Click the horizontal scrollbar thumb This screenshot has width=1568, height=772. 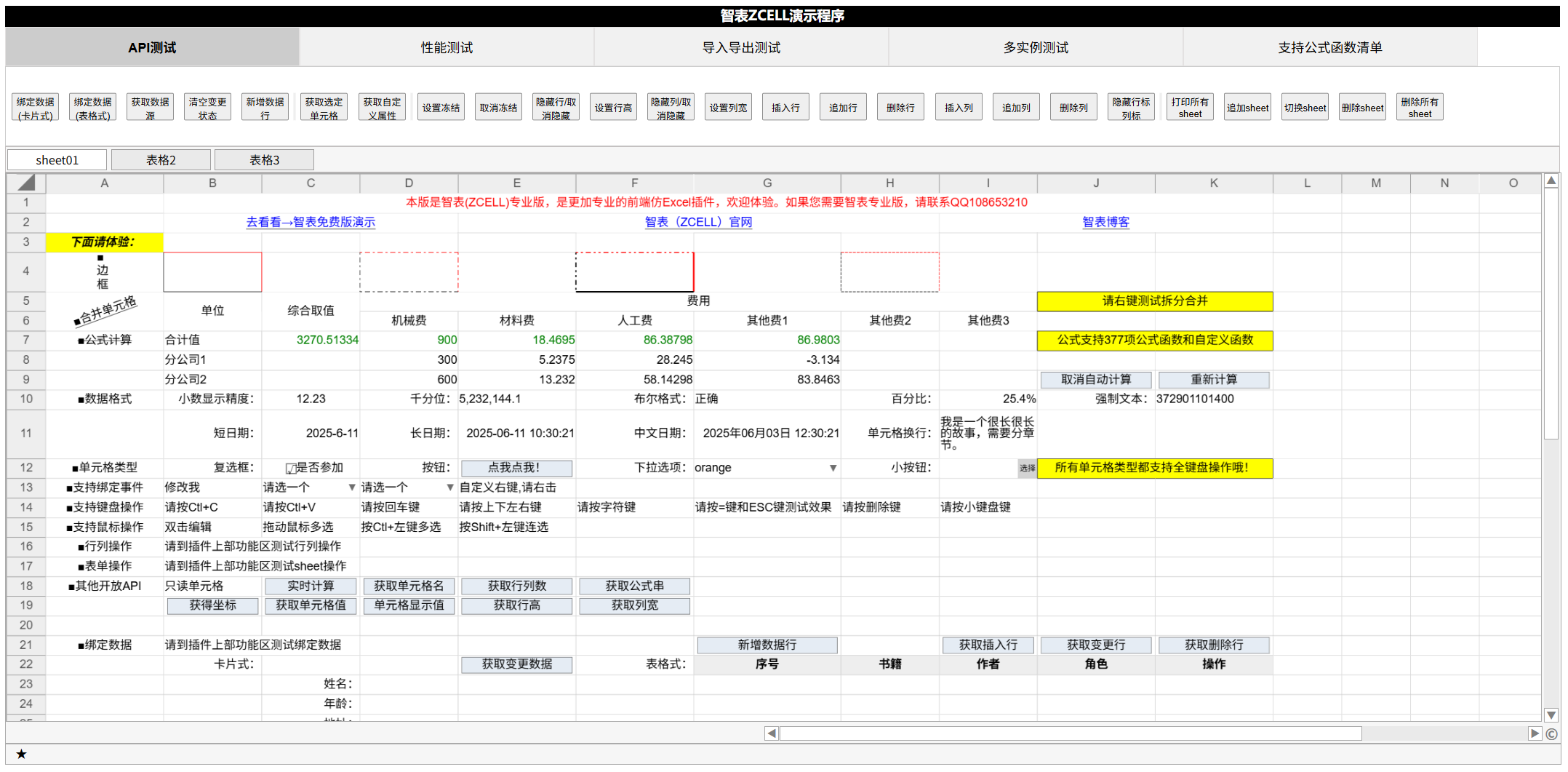(1071, 733)
